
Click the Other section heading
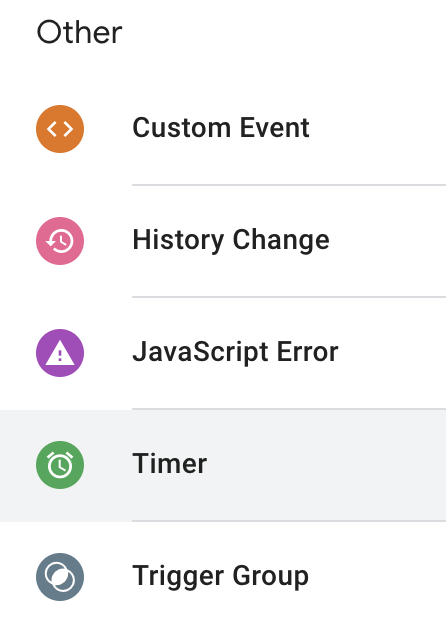(79, 33)
